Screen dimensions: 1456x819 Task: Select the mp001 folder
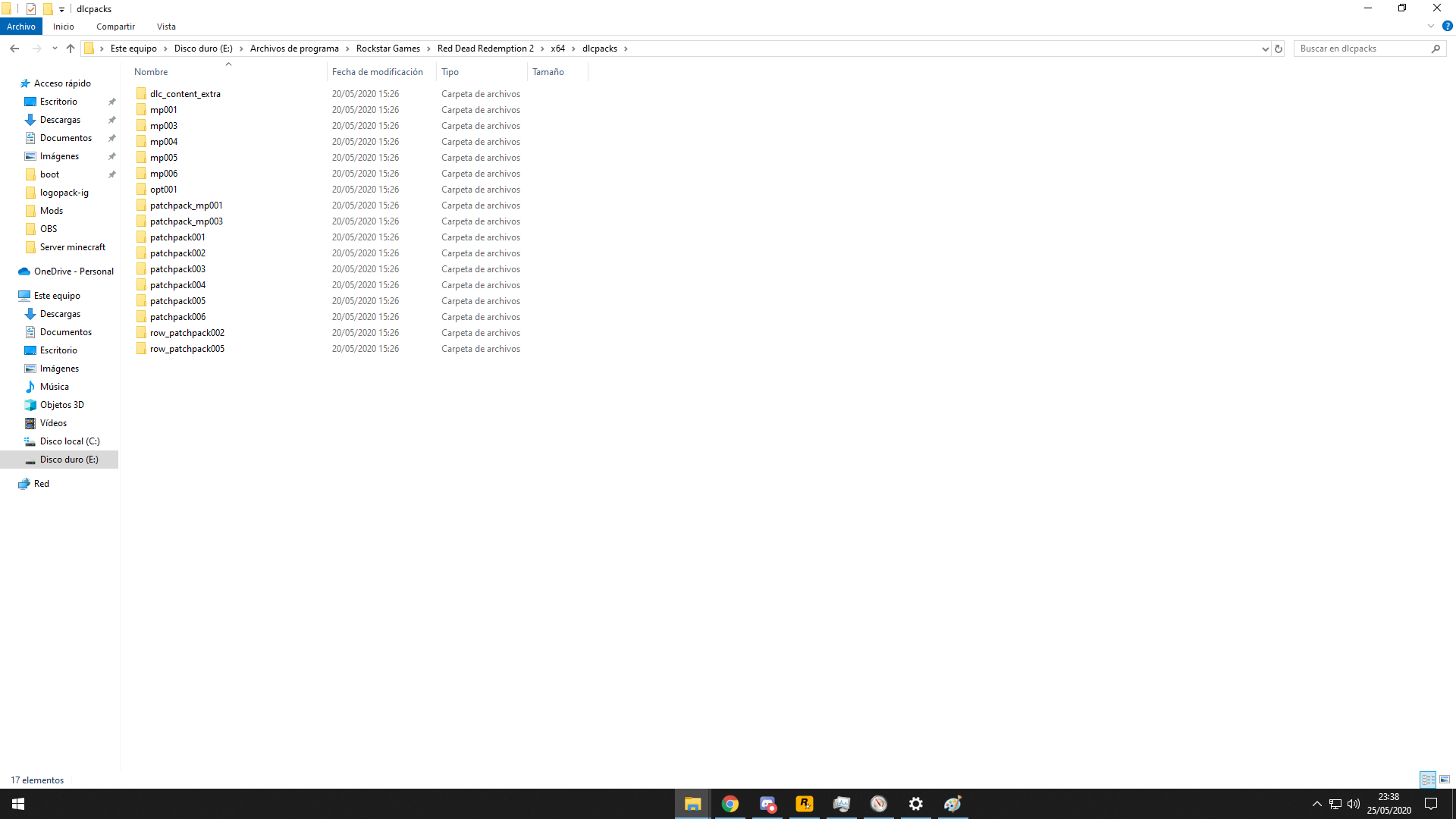(x=164, y=110)
